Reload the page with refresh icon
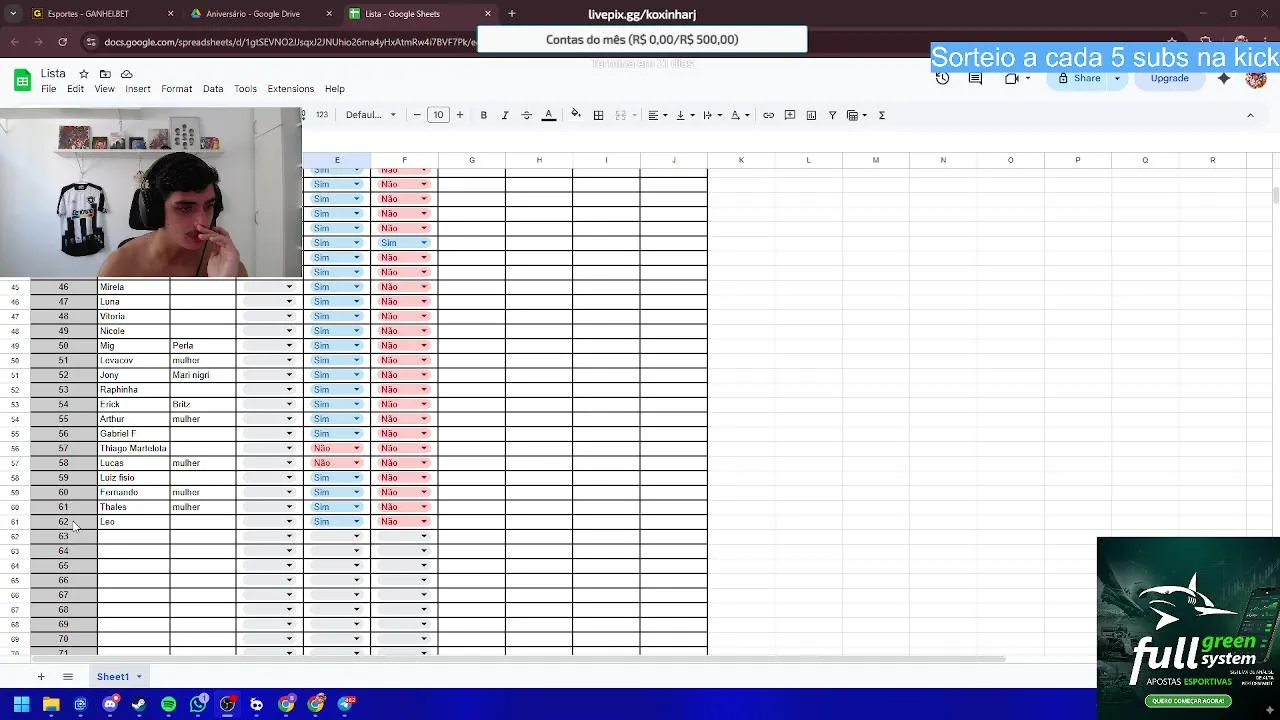This screenshot has height=720, width=1280. click(x=62, y=42)
